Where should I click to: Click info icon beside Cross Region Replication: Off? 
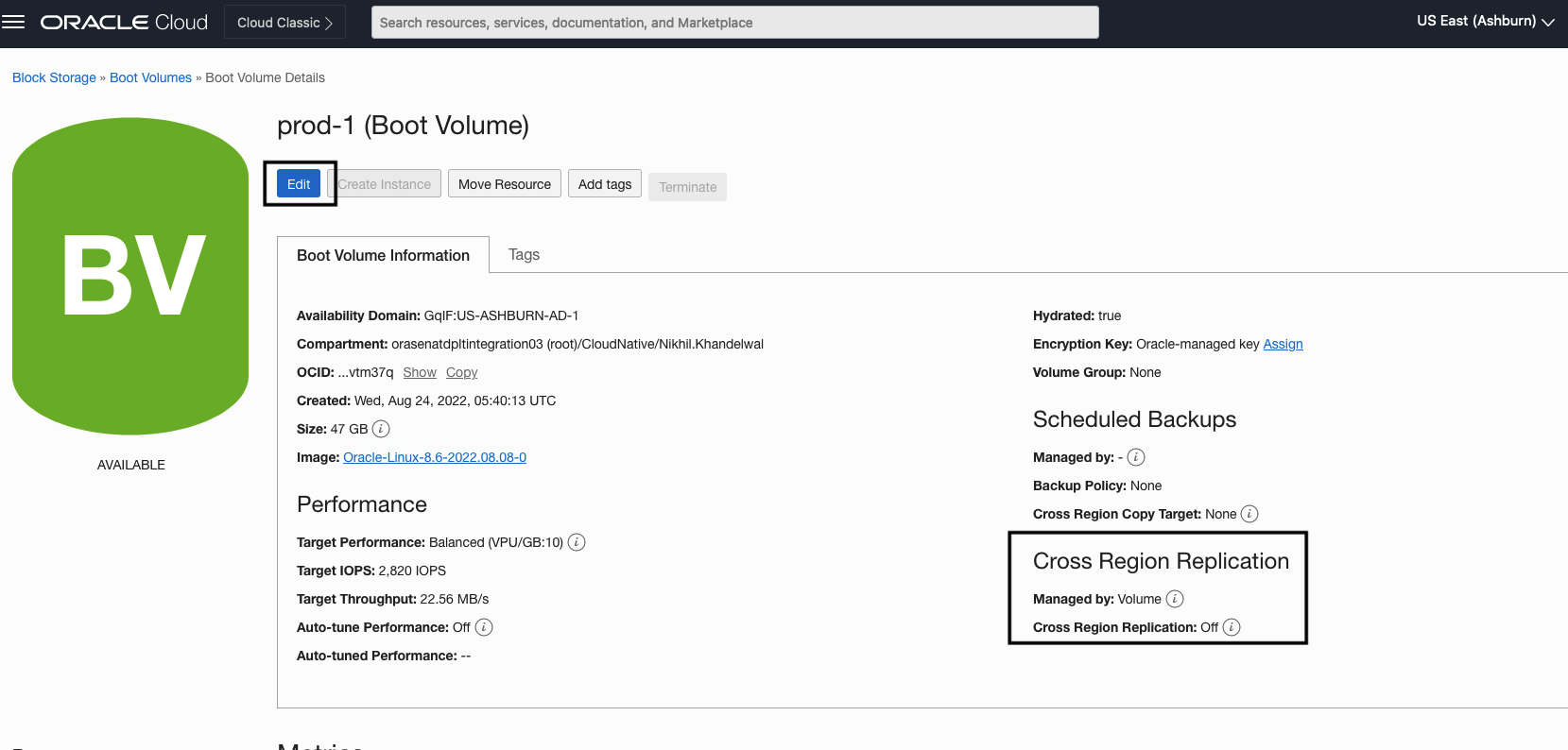(x=1232, y=627)
